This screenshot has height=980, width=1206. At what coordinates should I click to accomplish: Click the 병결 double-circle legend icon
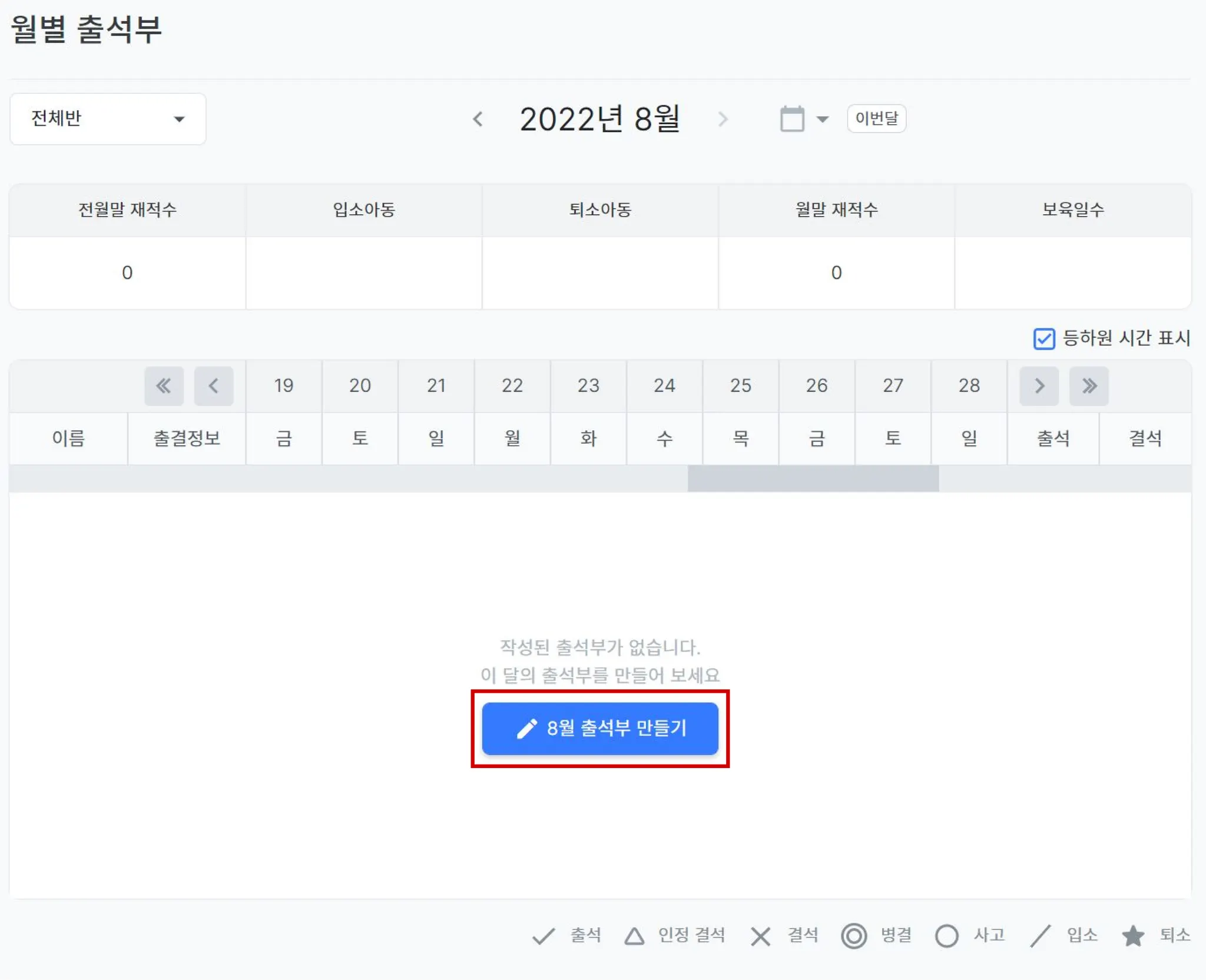tap(853, 935)
